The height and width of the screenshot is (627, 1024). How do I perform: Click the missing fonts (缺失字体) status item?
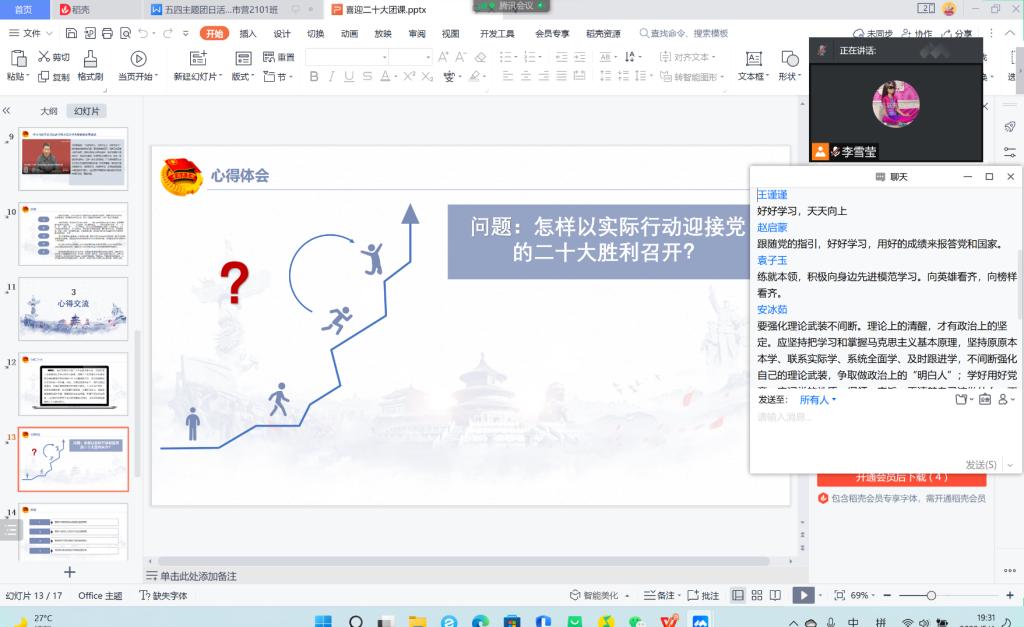click(x=163, y=595)
